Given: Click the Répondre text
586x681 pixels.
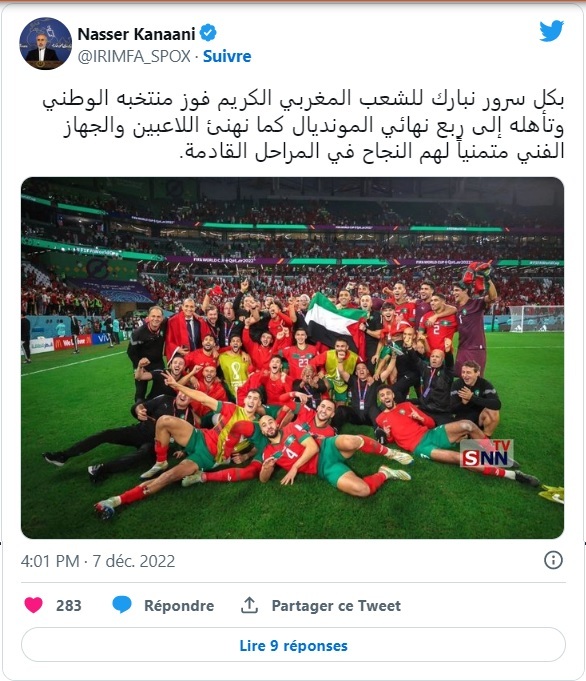Looking at the screenshot, I should point(179,605).
